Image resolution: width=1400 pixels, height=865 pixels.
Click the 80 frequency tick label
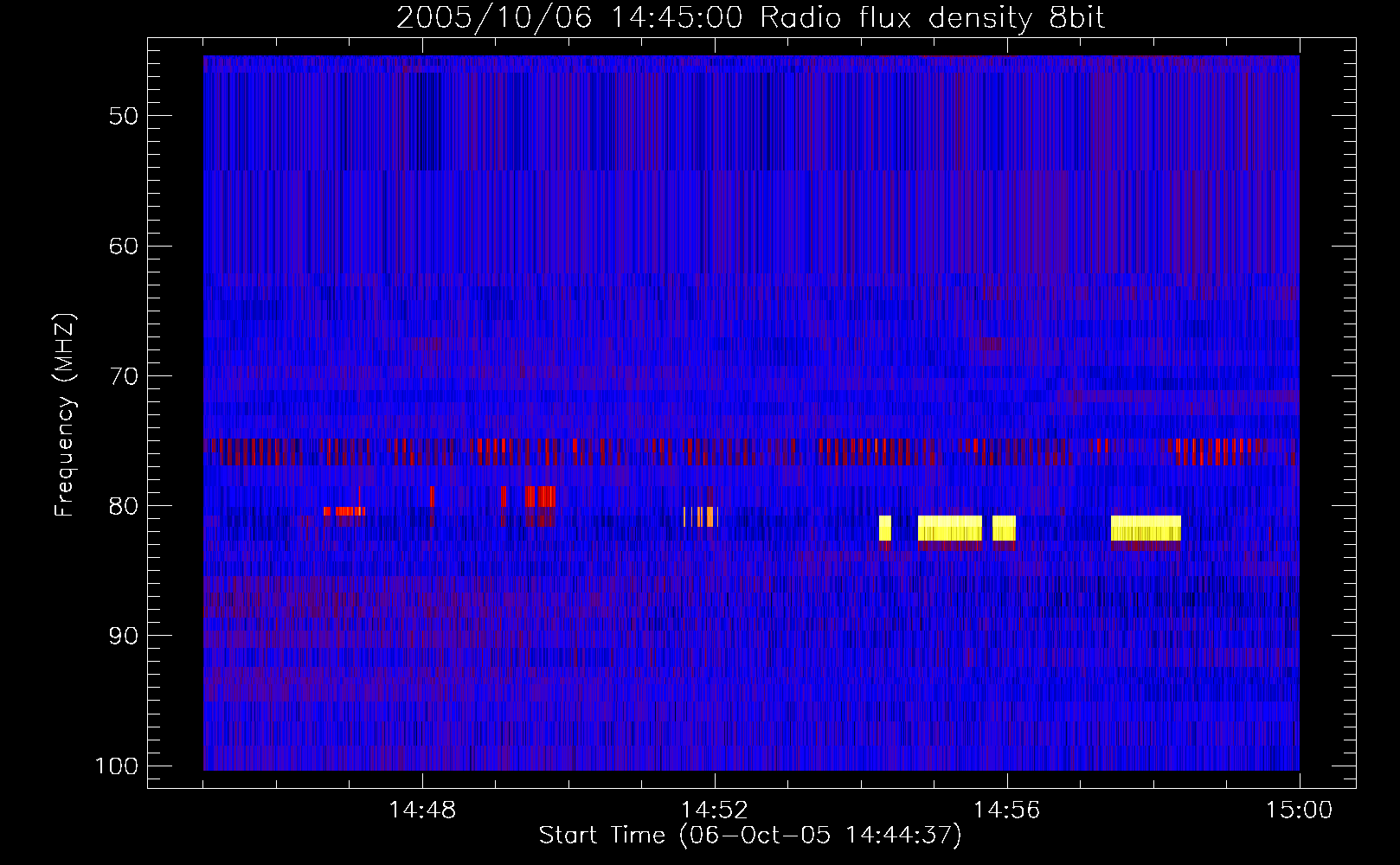(123, 506)
